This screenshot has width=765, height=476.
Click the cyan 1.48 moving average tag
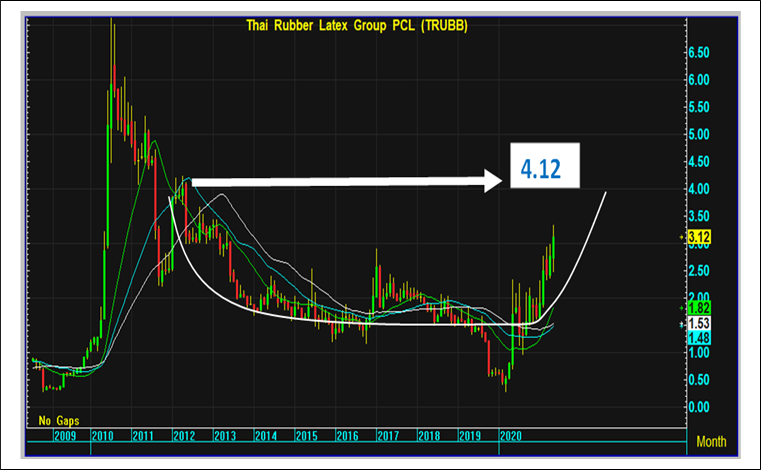699,338
